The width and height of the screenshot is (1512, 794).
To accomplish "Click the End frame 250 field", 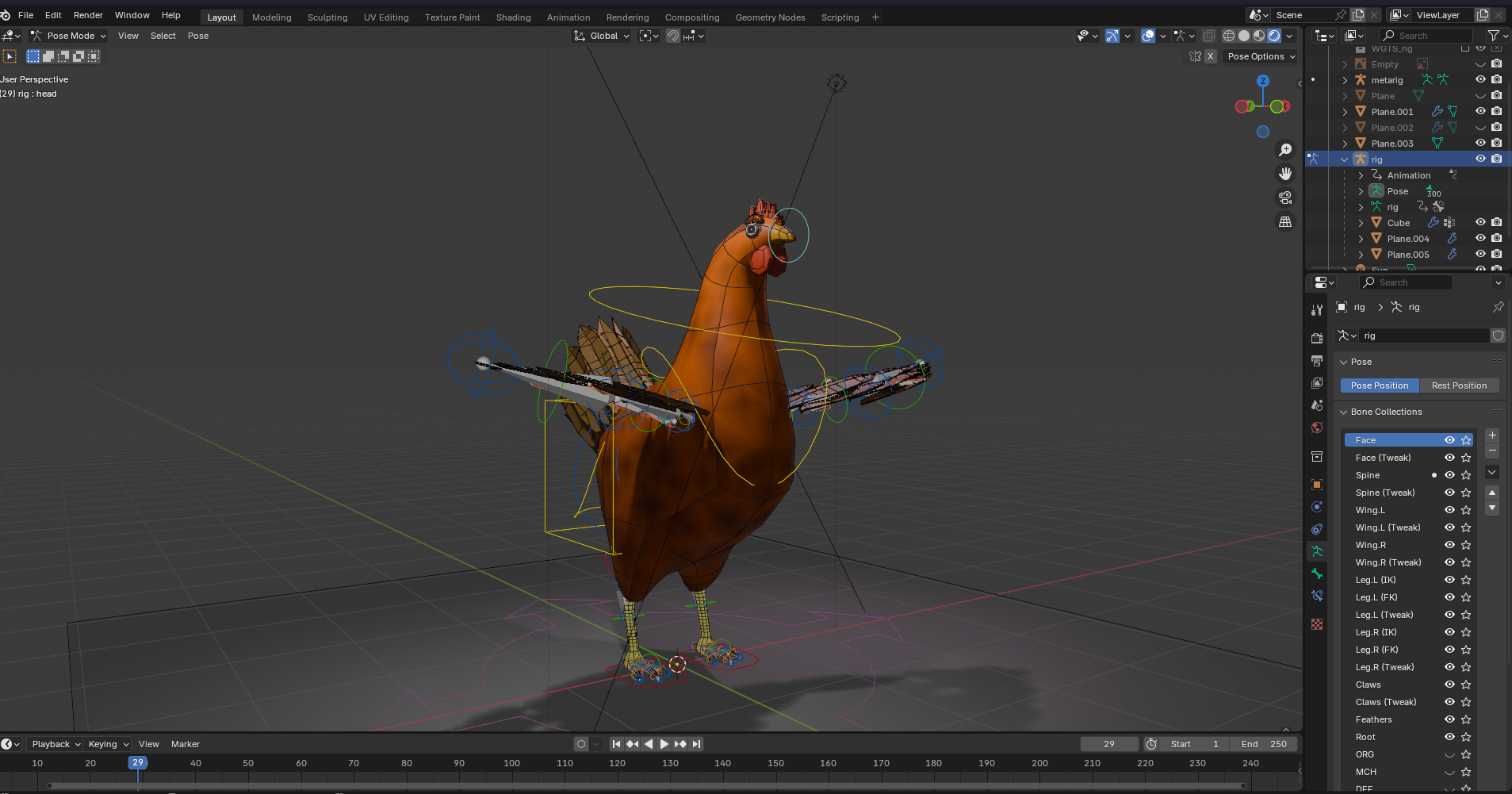I will [x=1264, y=744].
